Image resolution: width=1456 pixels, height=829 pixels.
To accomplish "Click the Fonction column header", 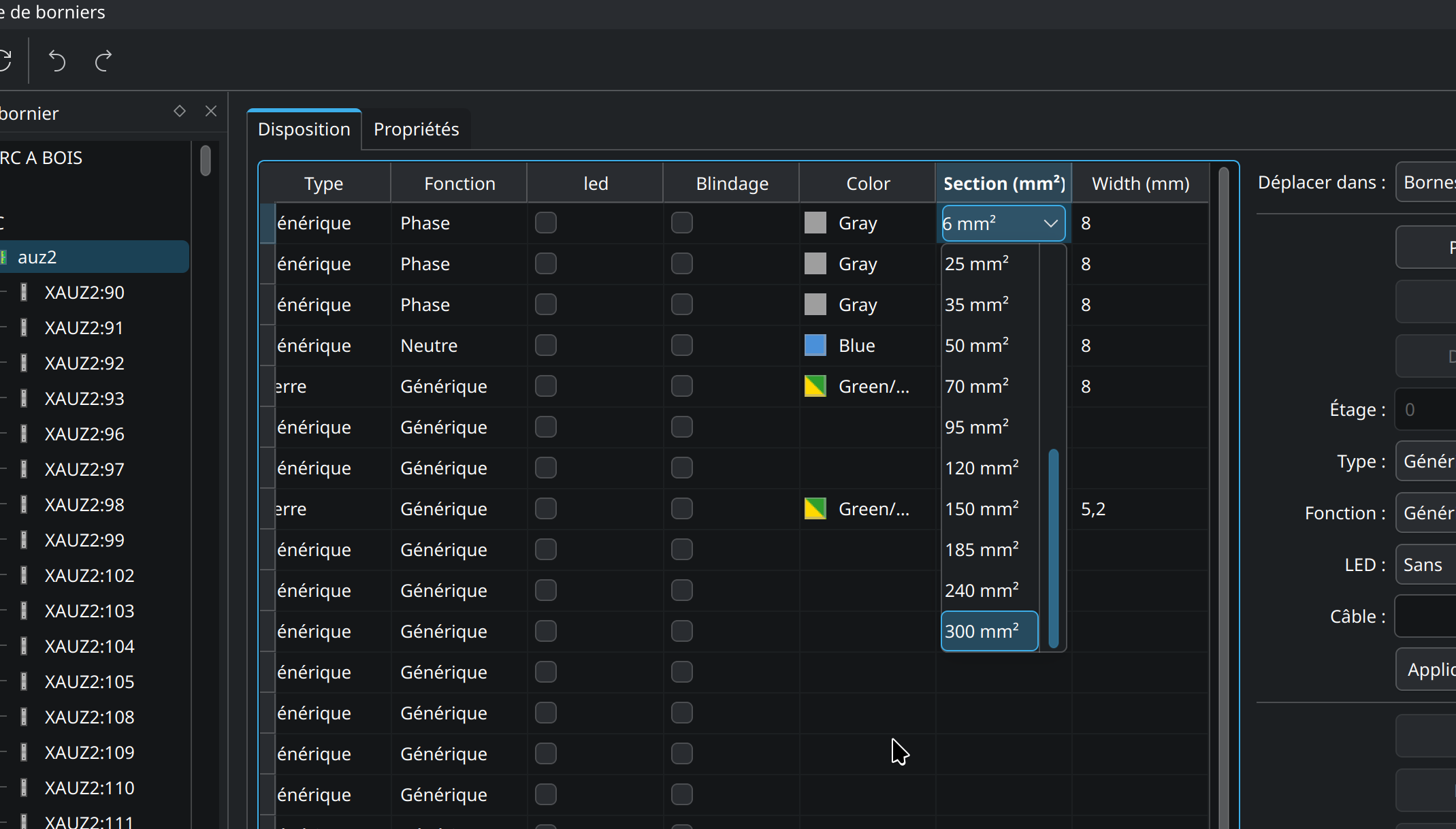I will [x=459, y=183].
